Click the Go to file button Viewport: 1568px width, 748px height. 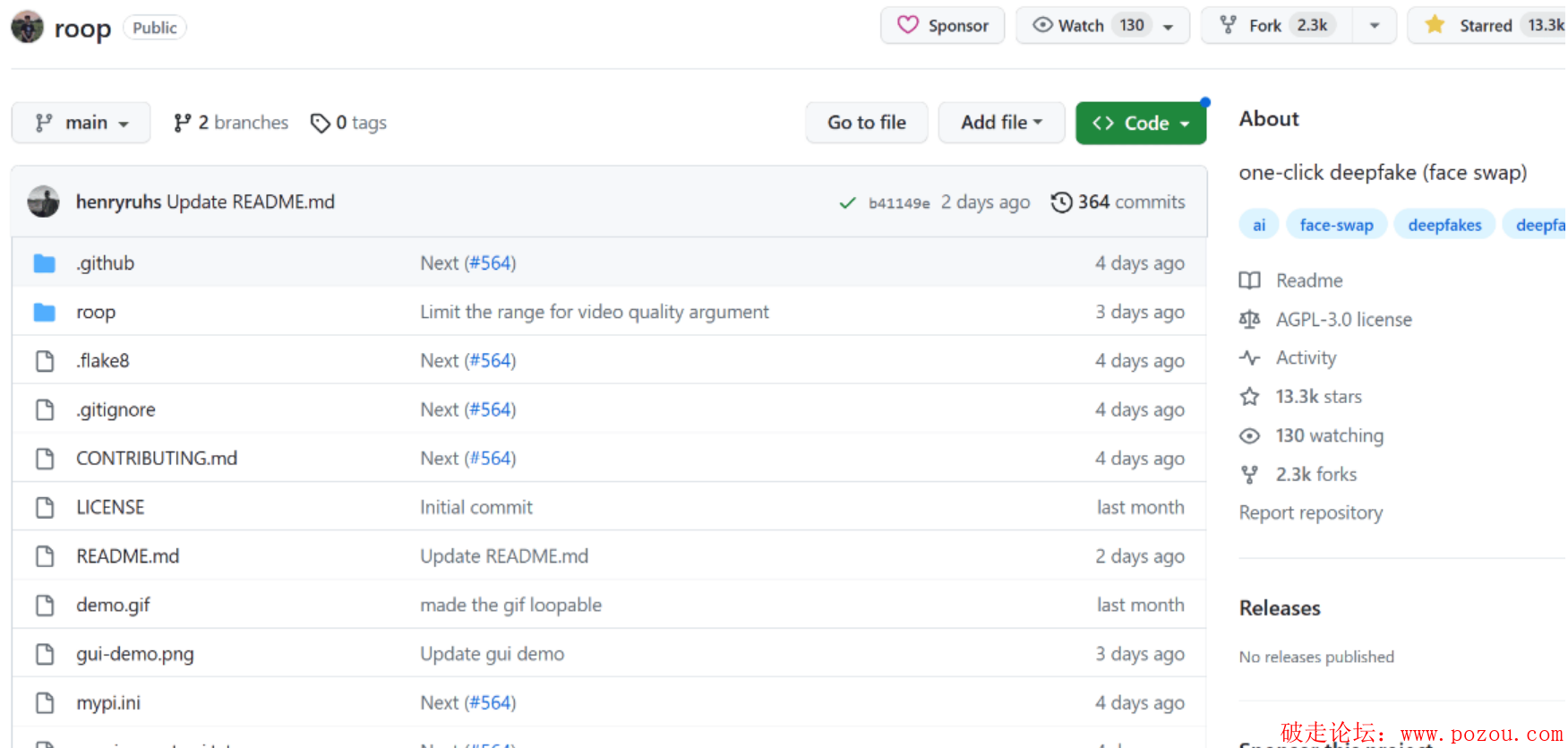[866, 123]
